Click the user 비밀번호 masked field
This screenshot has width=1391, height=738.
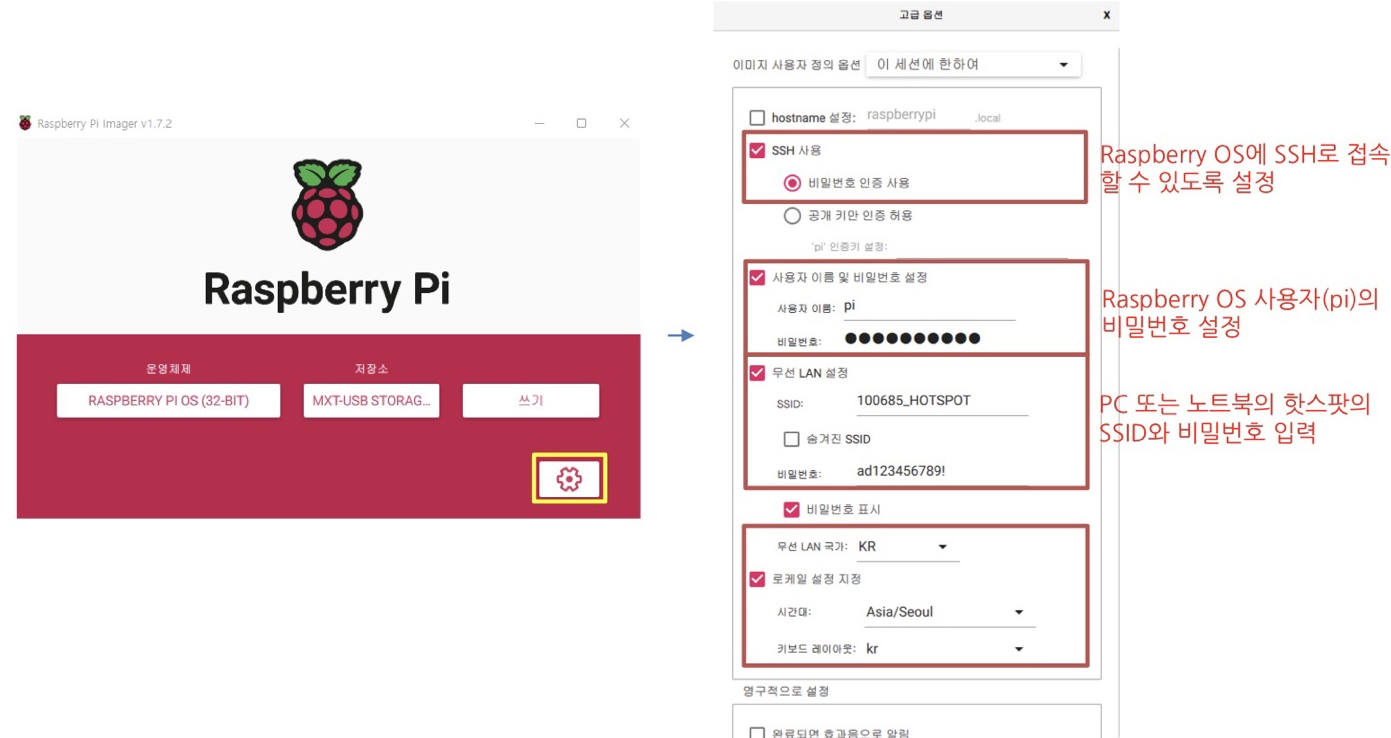tap(927, 339)
